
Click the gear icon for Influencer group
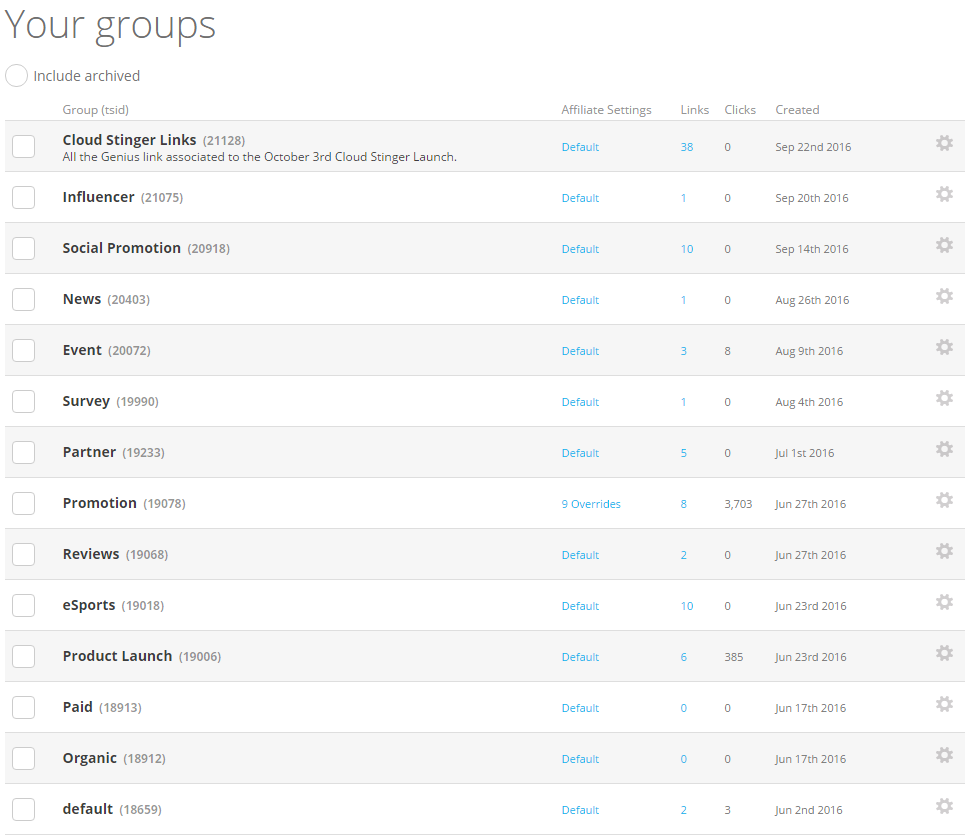(x=943, y=194)
